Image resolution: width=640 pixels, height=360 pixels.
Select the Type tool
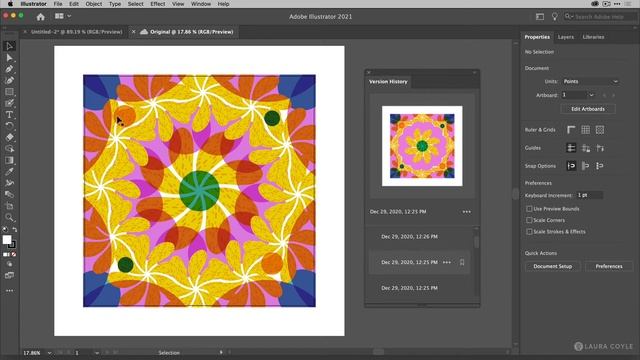pos(9,115)
